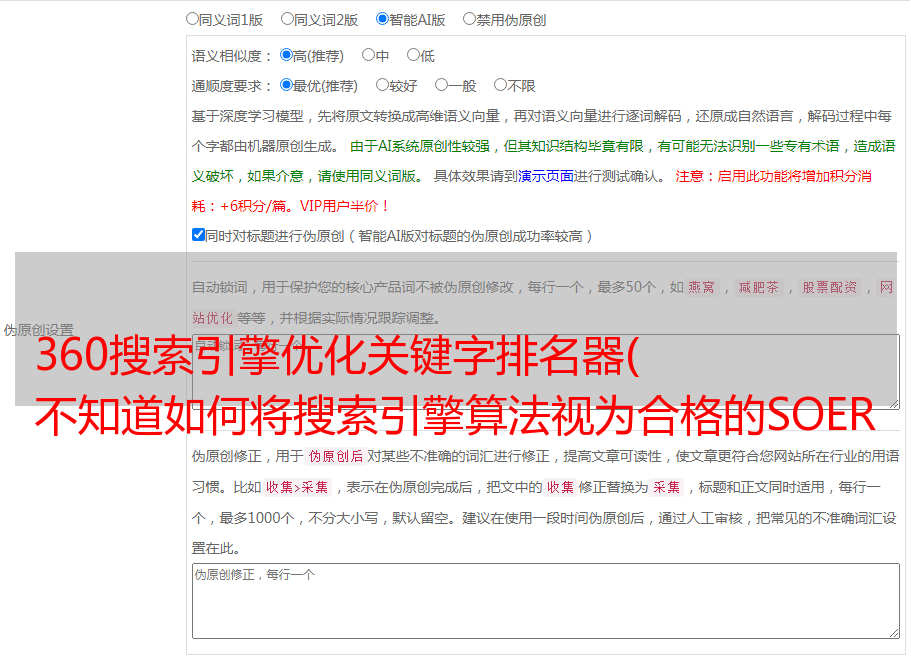The image size is (911, 658).
Task: Choose the 同义词2版 rewrite mode
Action: click(x=287, y=19)
